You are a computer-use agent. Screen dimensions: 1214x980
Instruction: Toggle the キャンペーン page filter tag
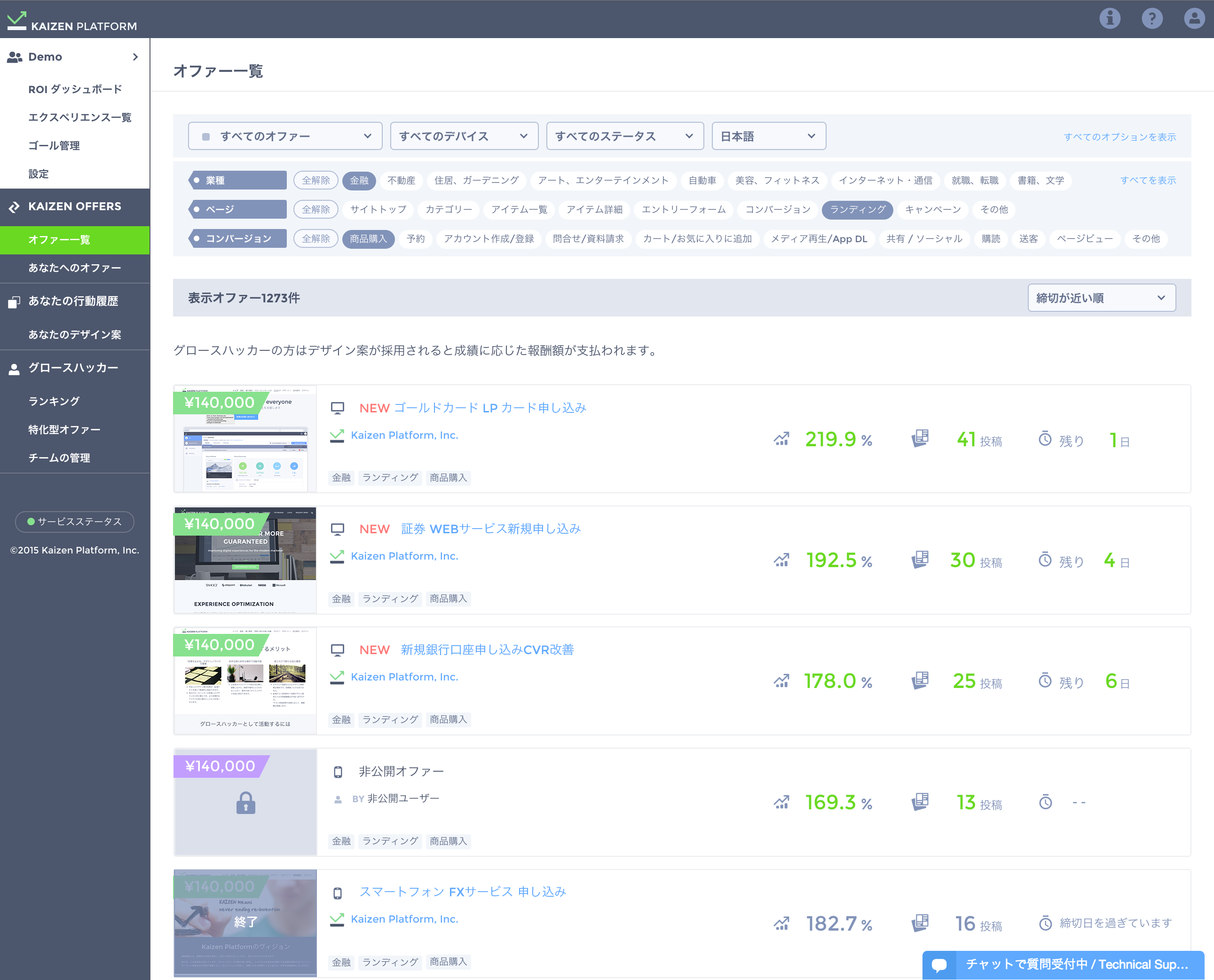point(933,209)
